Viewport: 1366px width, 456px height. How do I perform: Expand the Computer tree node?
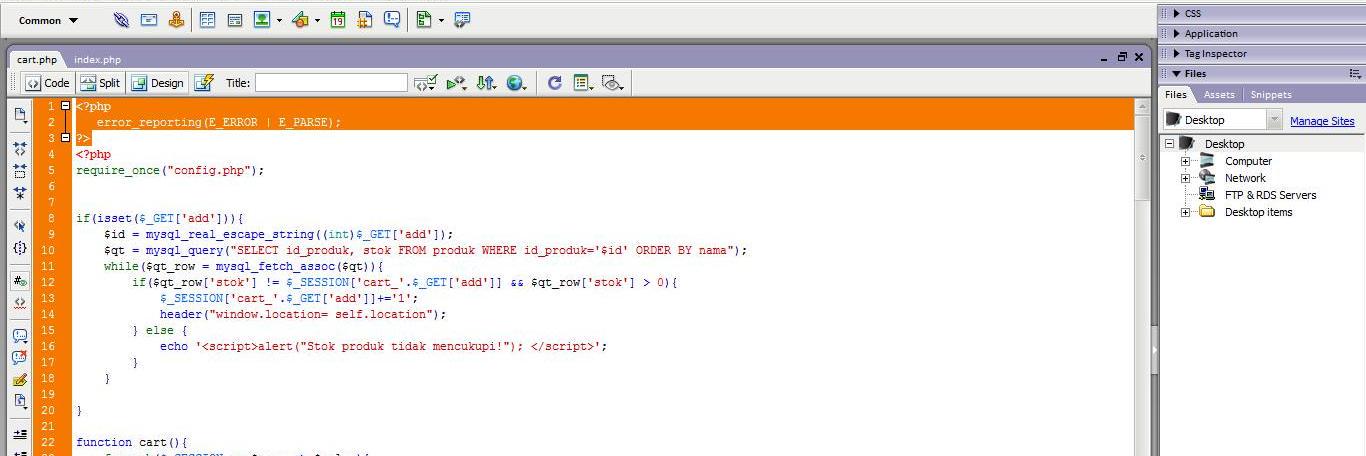tap(1185, 161)
